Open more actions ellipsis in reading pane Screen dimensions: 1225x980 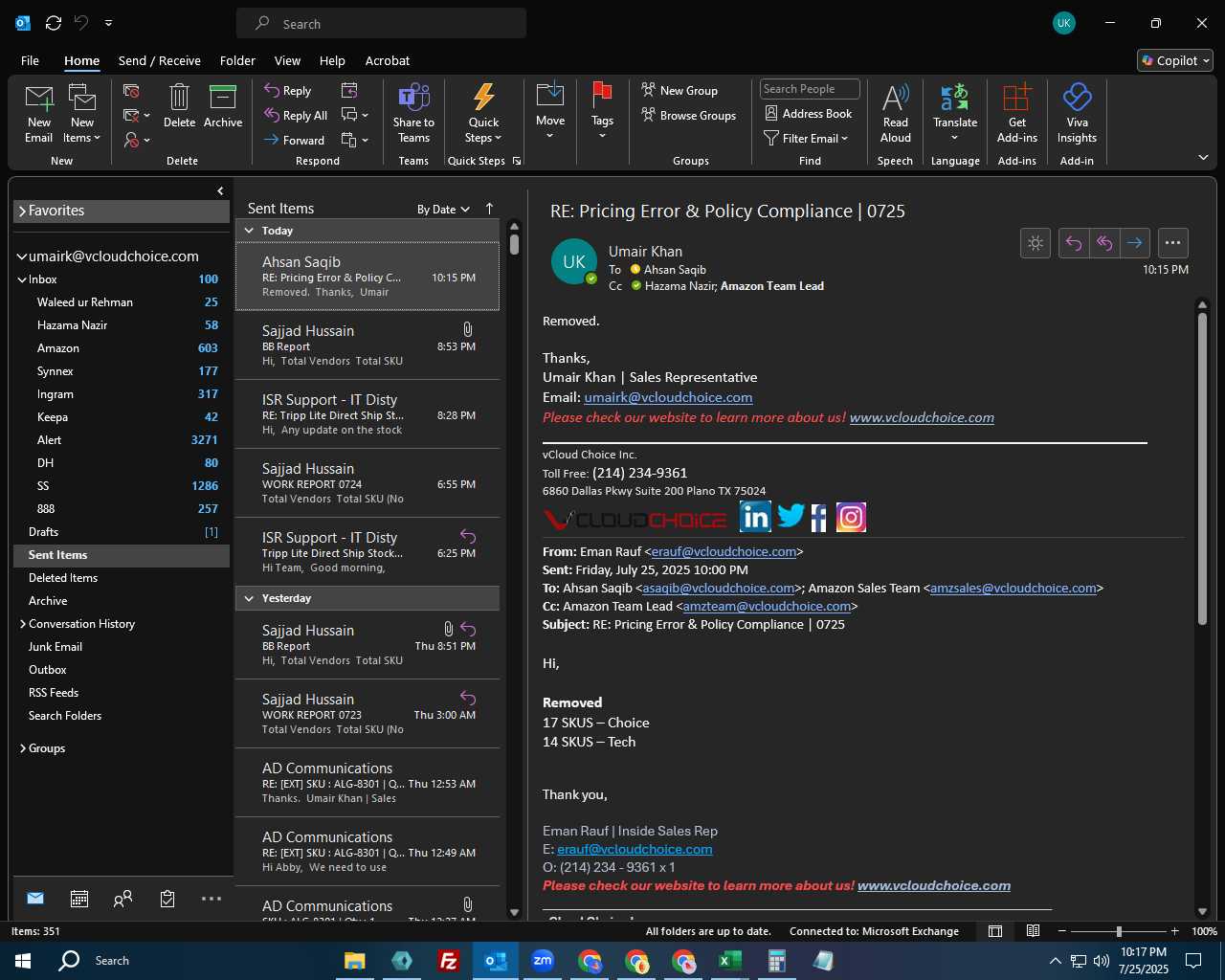[x=1173, y=243]
